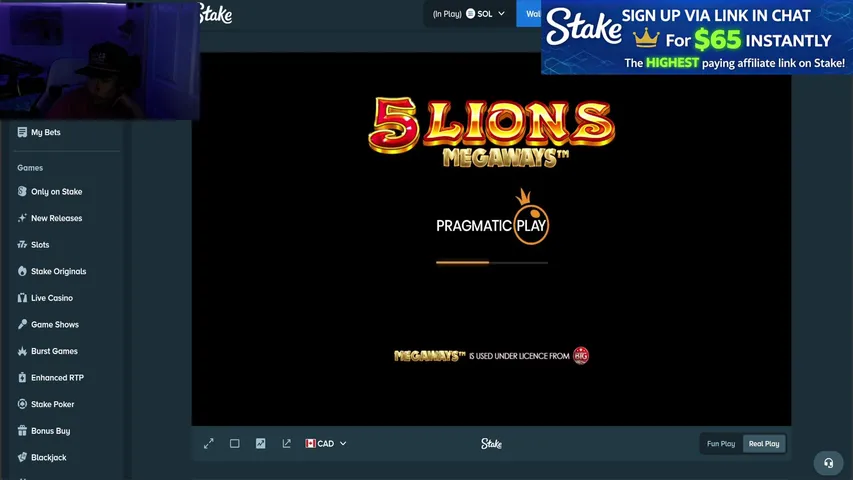This screenshot has height=480, width=853.
Task: Click the SOL coin icon
Action: 471,14
